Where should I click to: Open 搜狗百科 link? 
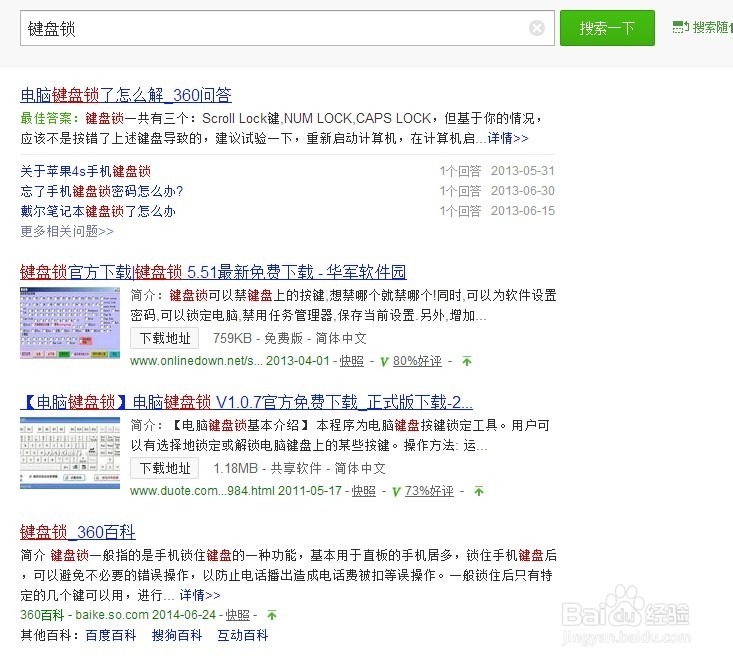pos(177,635)
